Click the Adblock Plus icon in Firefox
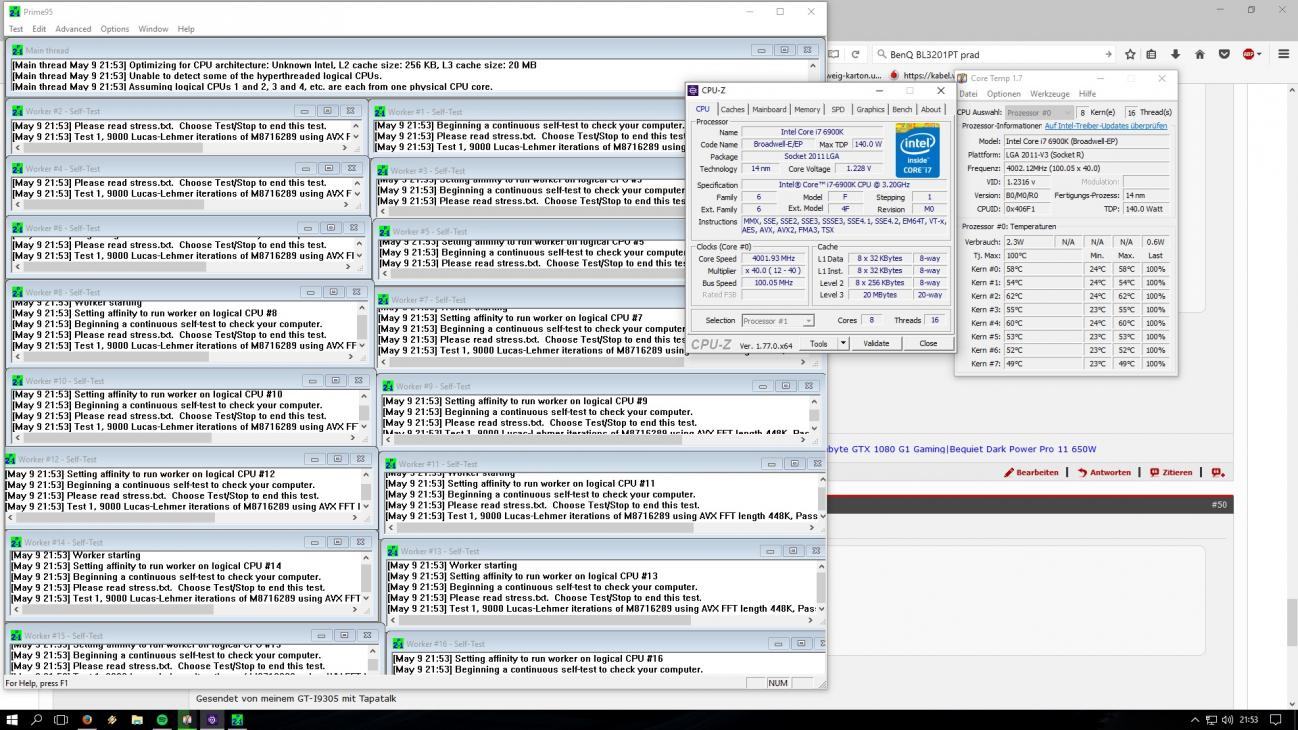Image resolution: width=1298 pixels, height=730 pixels. point(1249,55)
